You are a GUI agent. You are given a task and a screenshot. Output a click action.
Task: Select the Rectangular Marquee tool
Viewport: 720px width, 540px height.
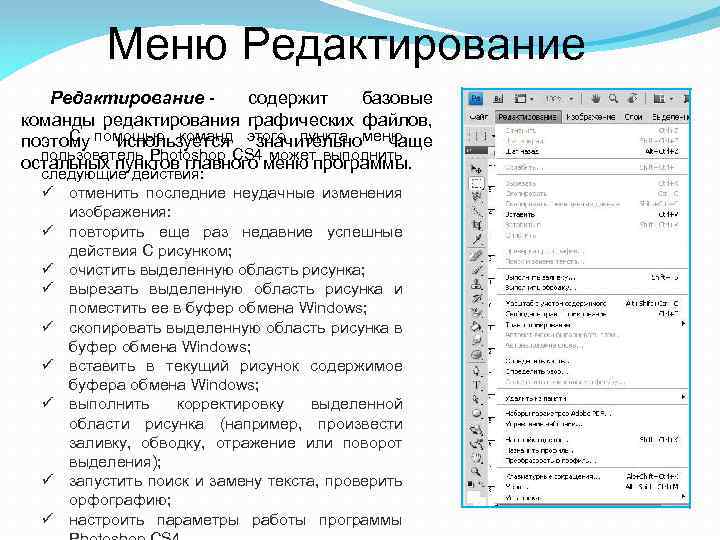477,183
